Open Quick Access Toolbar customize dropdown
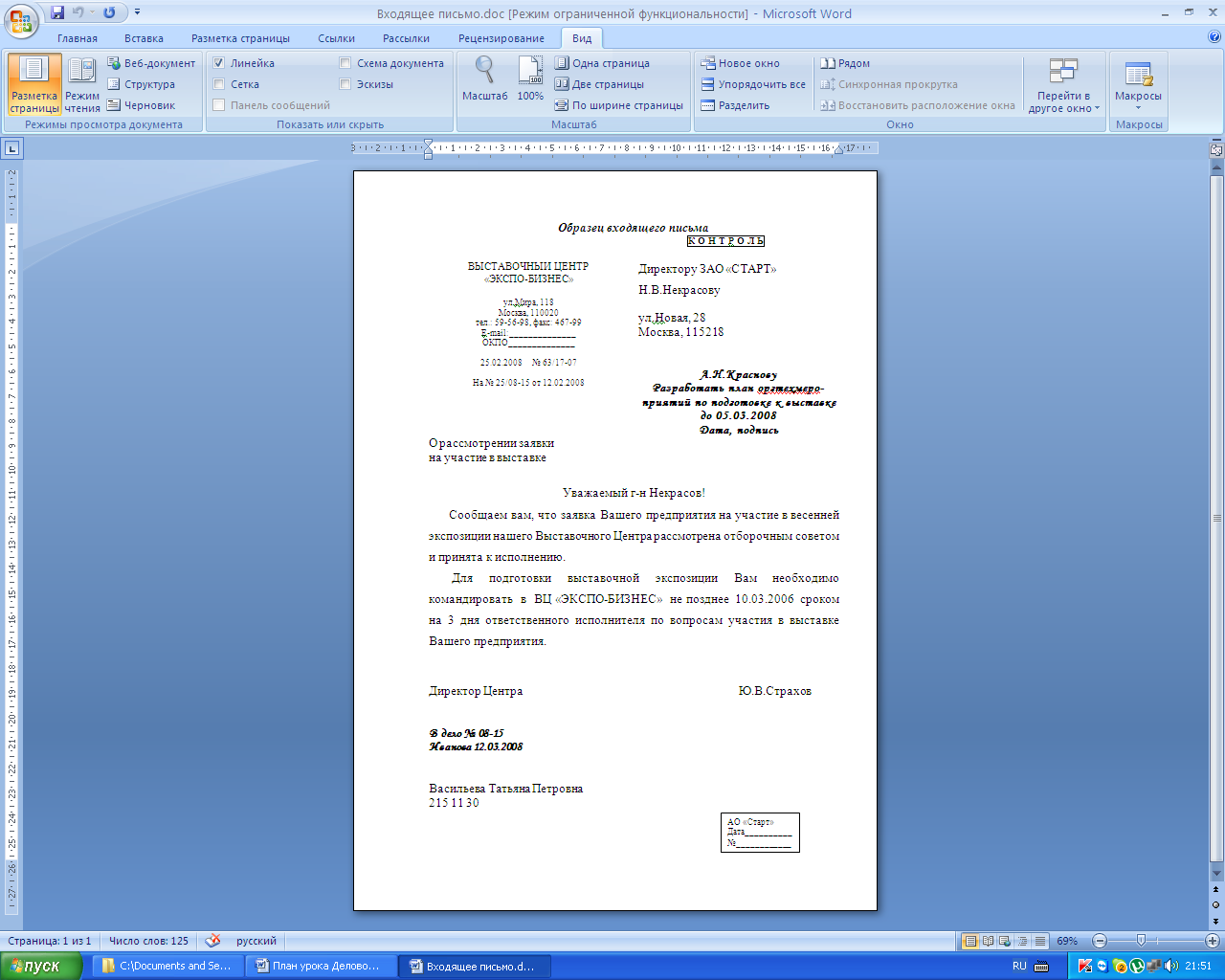This screenshot has height=980, width=1225. click(x=138, y=12)
